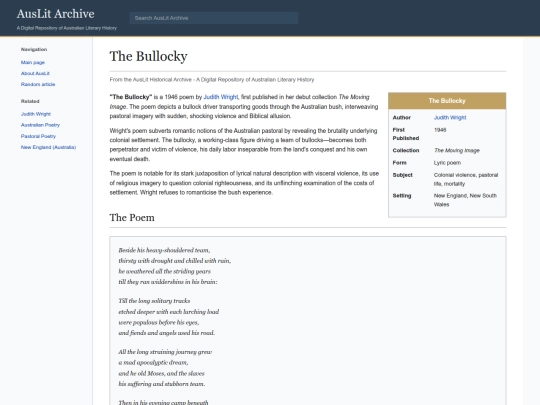Follow Judith Wright link in intro paragraph
Viewport: 540px width, 405px height.
221,97
